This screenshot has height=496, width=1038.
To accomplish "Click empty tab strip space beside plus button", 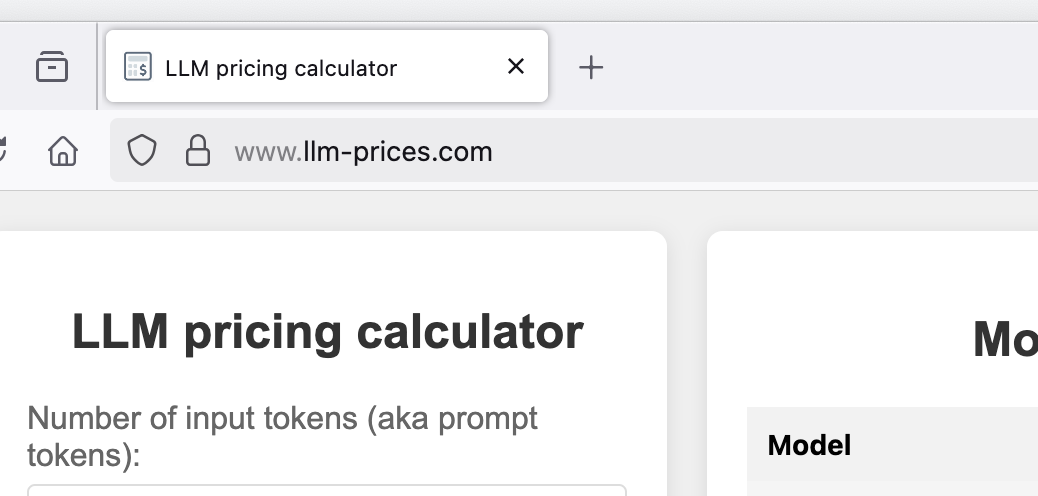I will tap(821, 66).
